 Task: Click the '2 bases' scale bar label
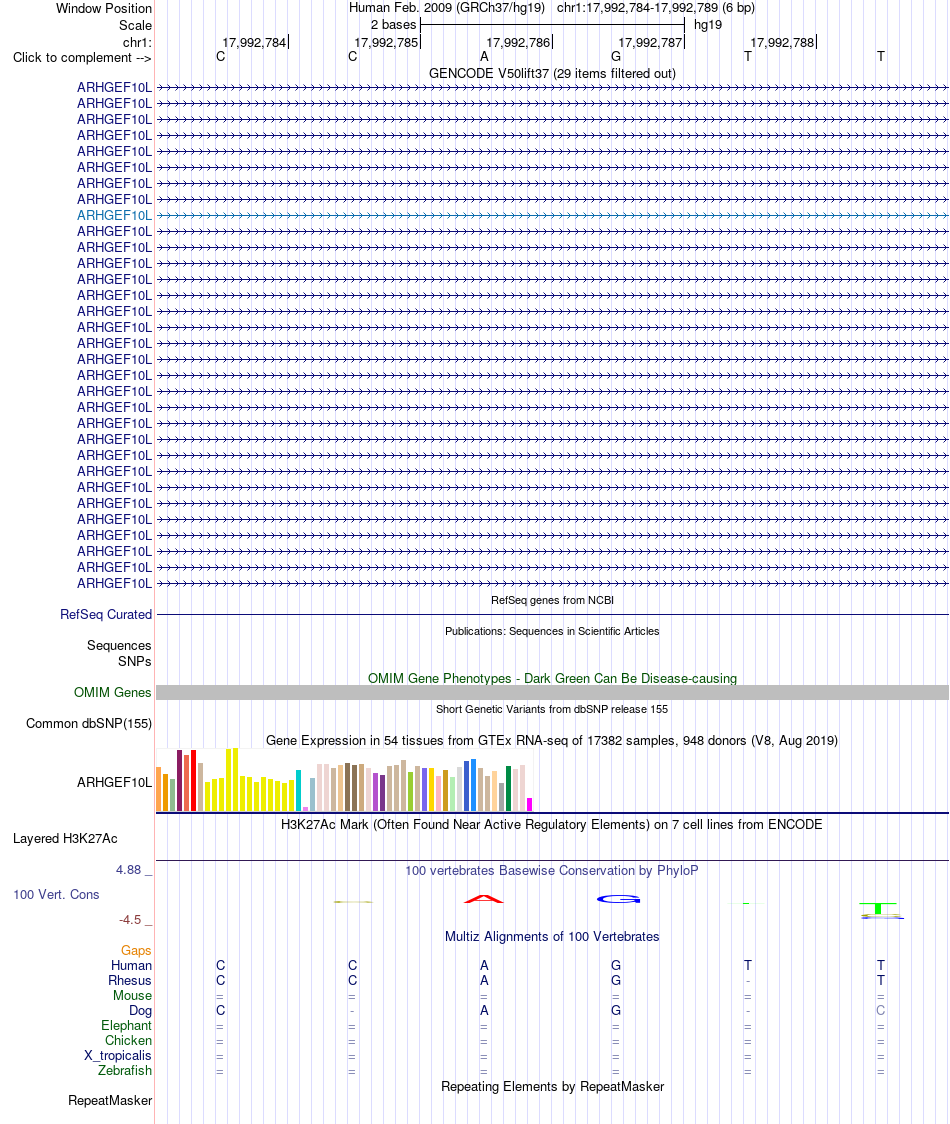point(393,24)
